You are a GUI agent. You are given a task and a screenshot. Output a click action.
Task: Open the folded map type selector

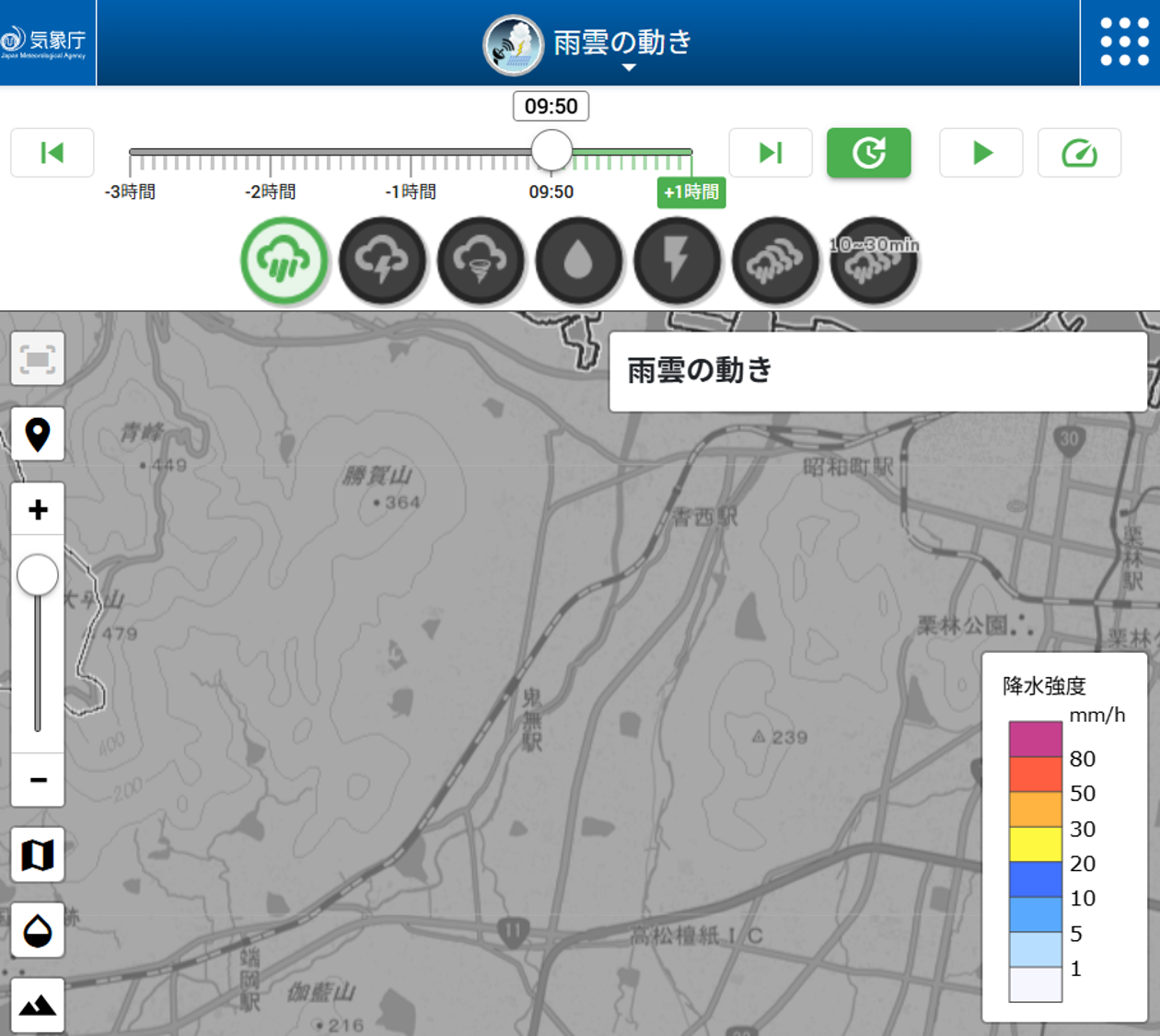tap(38, 855)
